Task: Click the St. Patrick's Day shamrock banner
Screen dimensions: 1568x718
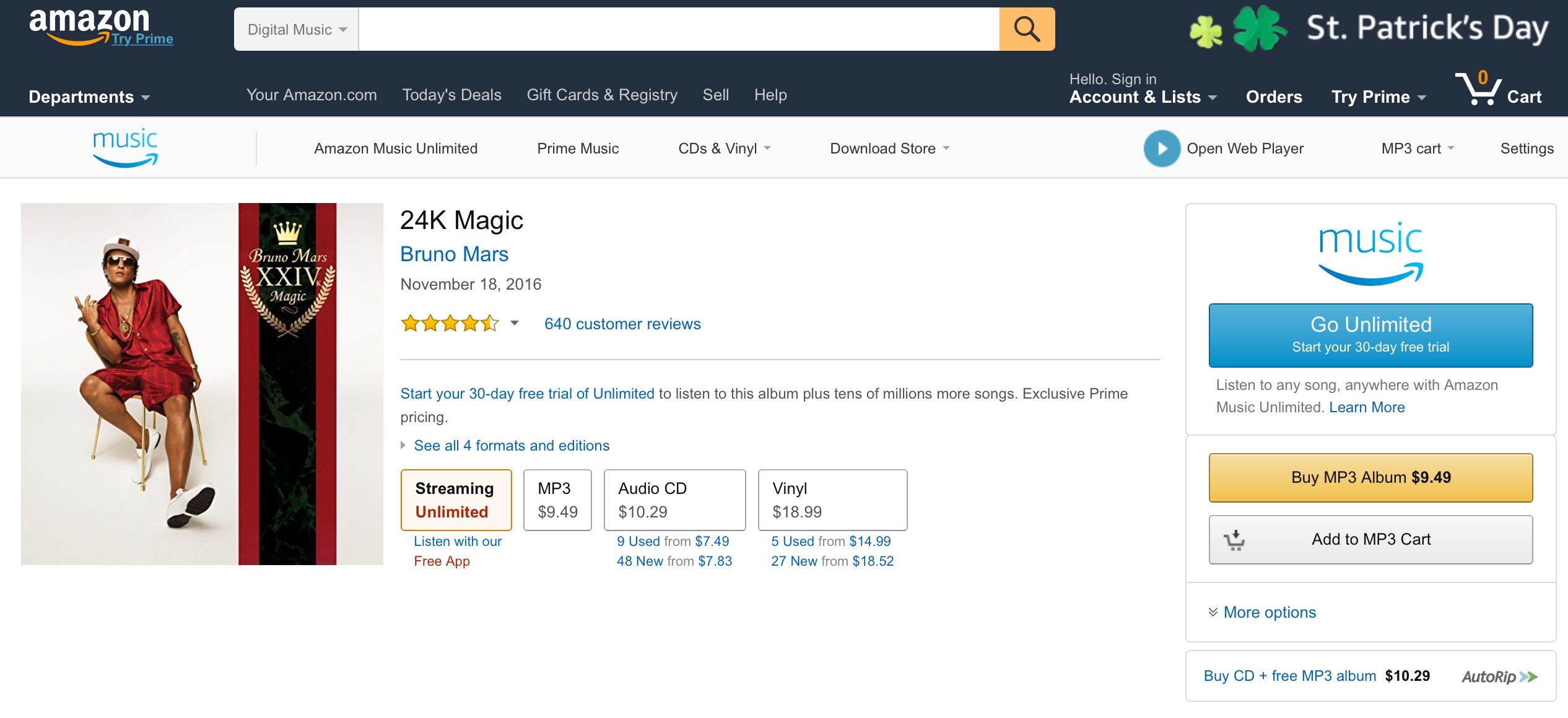Action: pos(1369,28)
